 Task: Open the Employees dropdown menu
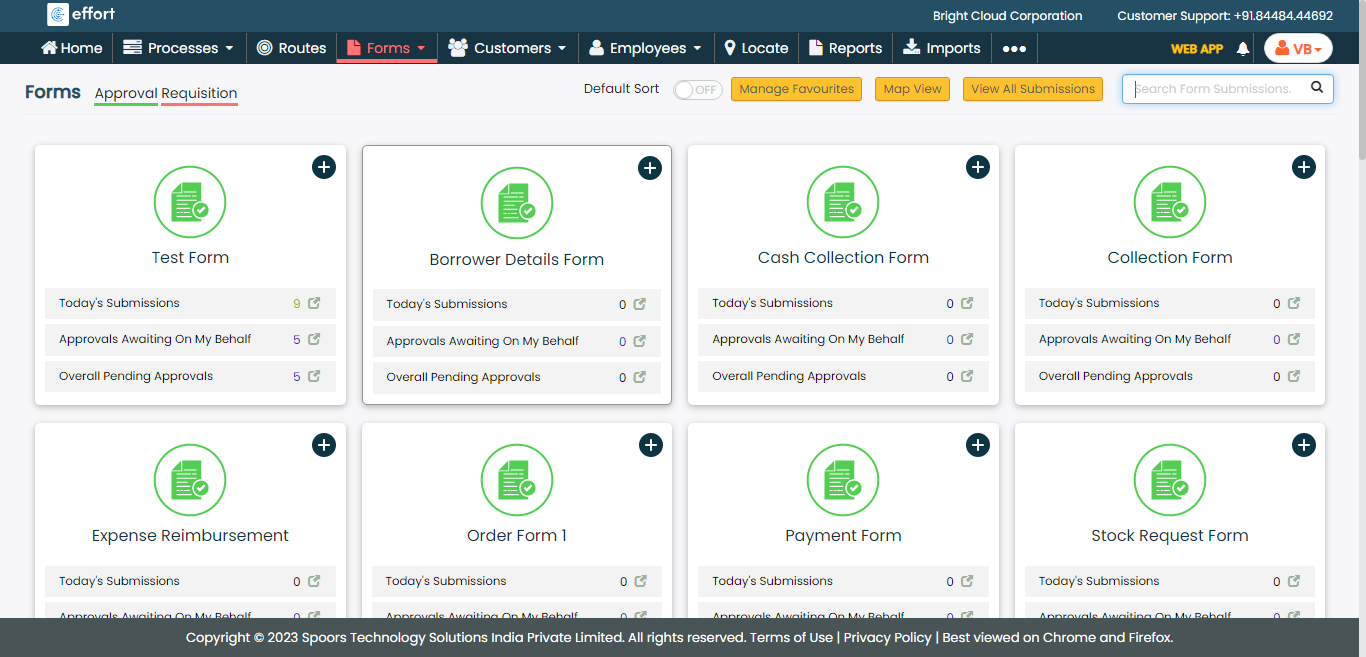[645, 48]
